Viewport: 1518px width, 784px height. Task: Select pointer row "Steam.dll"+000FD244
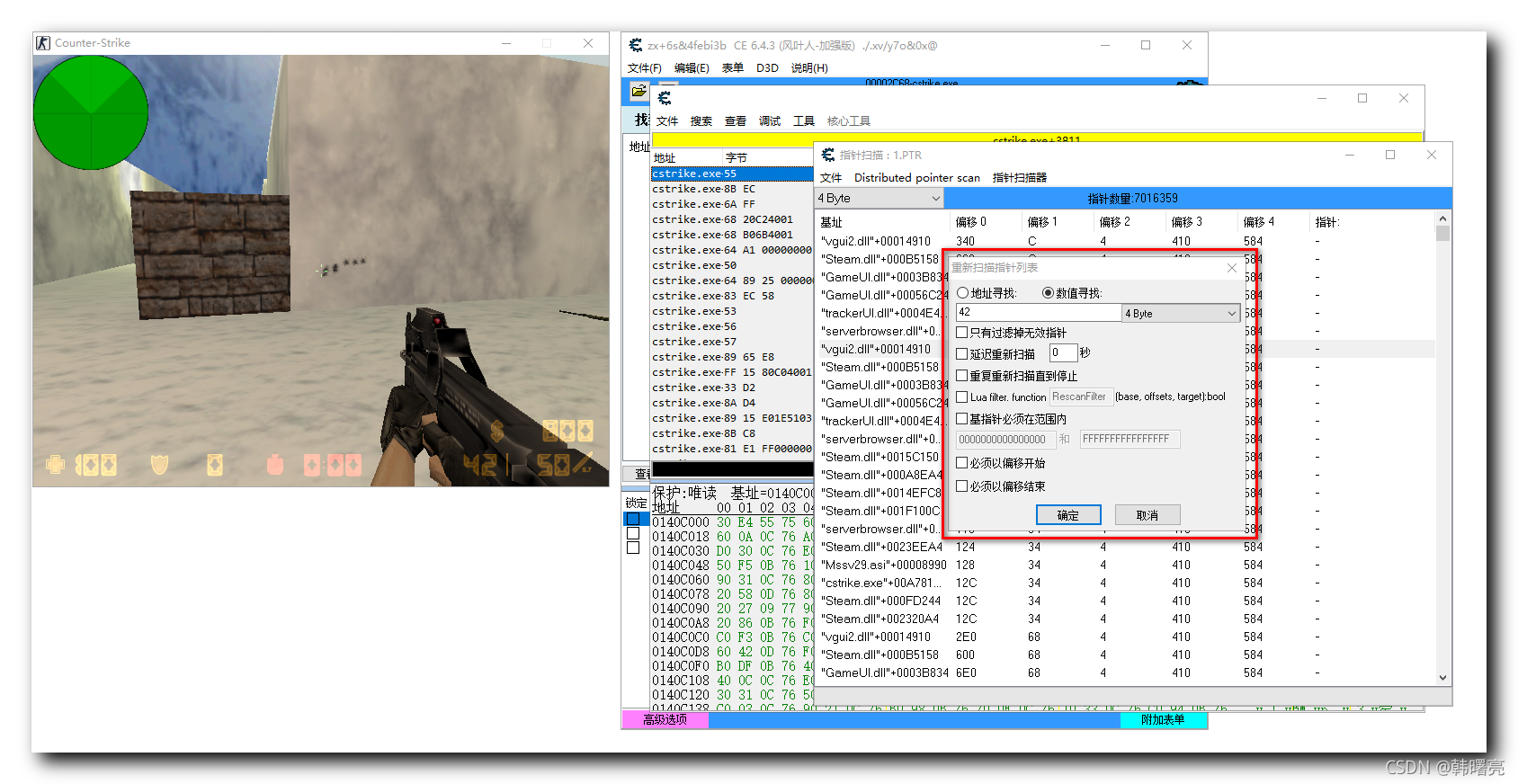pyautogui.click(x=1125, y=601)
